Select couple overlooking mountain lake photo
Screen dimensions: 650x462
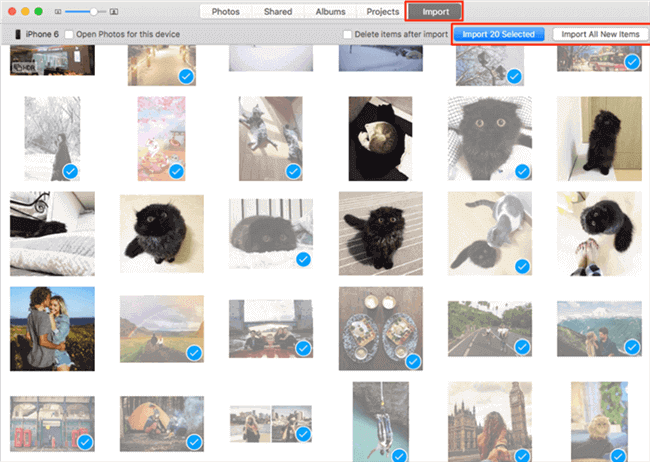tap(599, 329)
